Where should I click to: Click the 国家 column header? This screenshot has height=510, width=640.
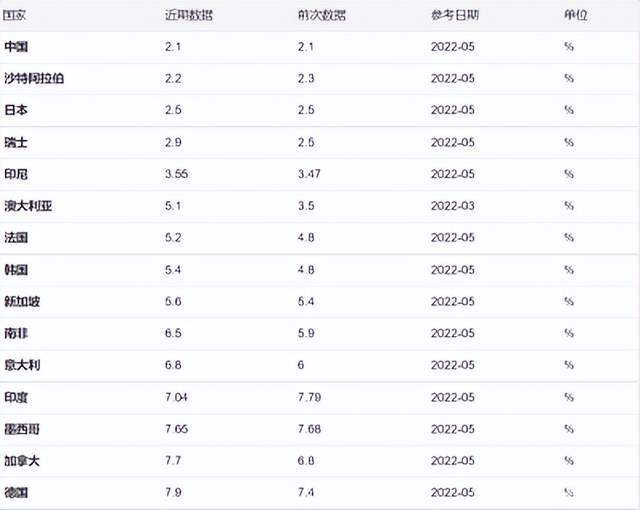[15, 16]
